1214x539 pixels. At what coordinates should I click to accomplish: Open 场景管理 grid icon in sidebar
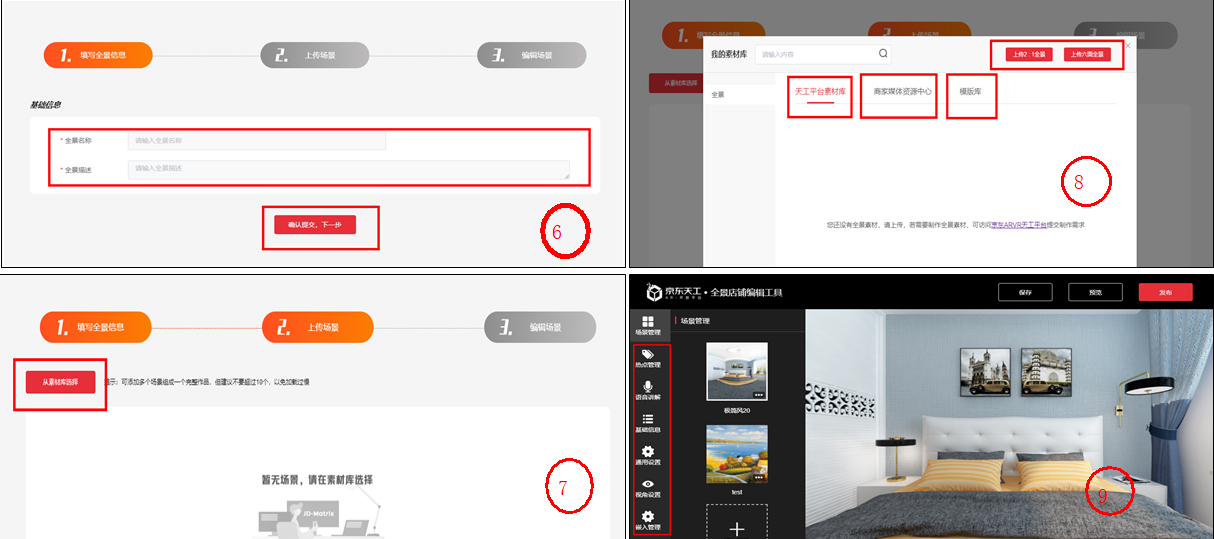coord(647,324)
